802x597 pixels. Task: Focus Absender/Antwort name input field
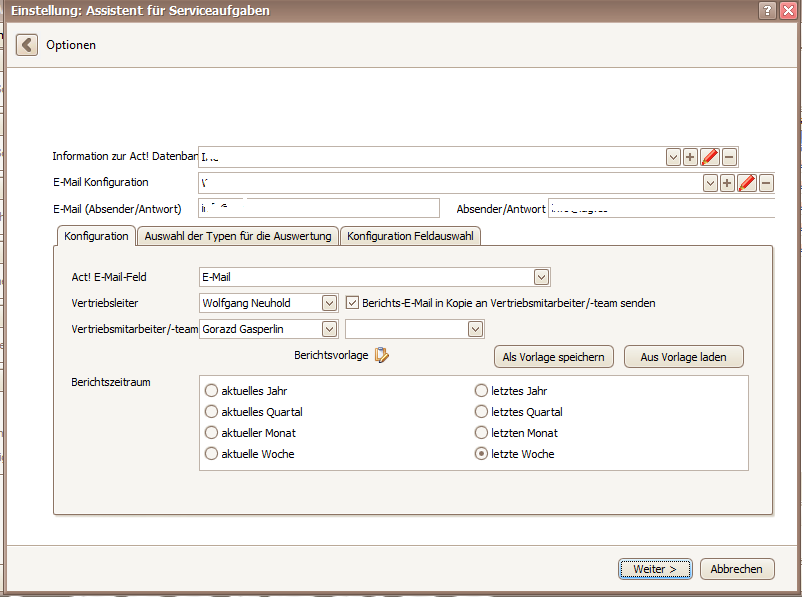661,208
